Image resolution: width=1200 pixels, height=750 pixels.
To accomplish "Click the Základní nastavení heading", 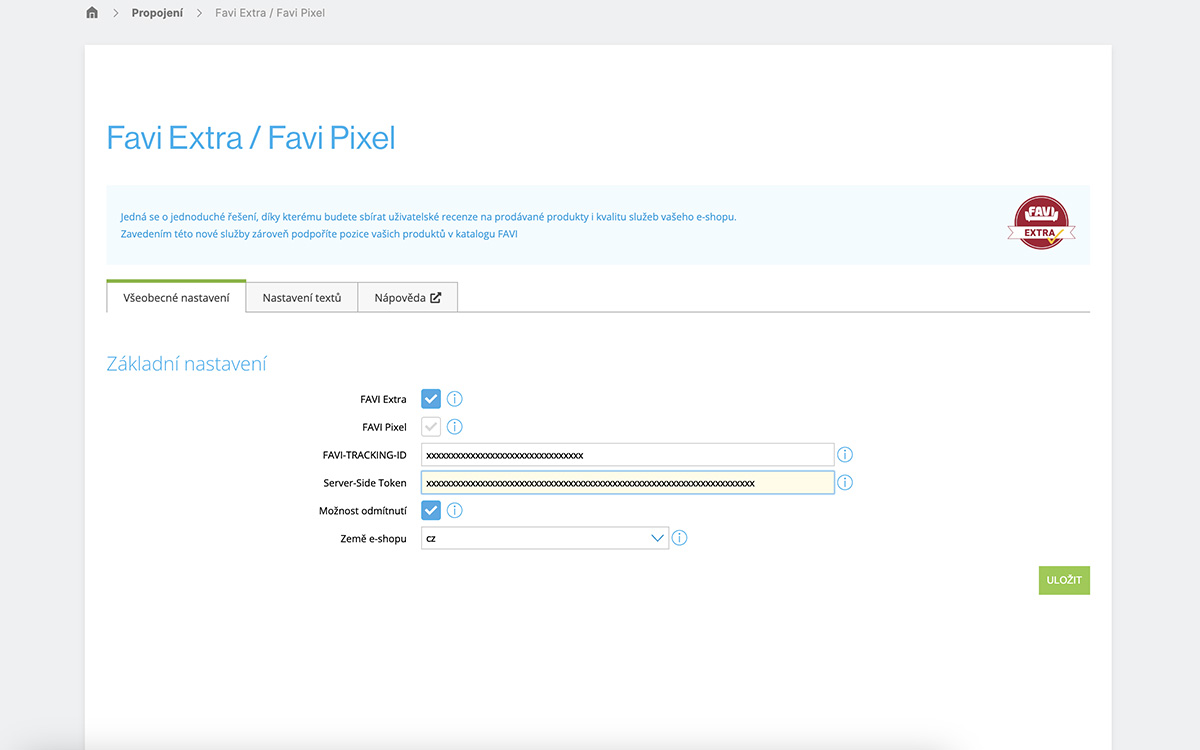I will 187,364.
